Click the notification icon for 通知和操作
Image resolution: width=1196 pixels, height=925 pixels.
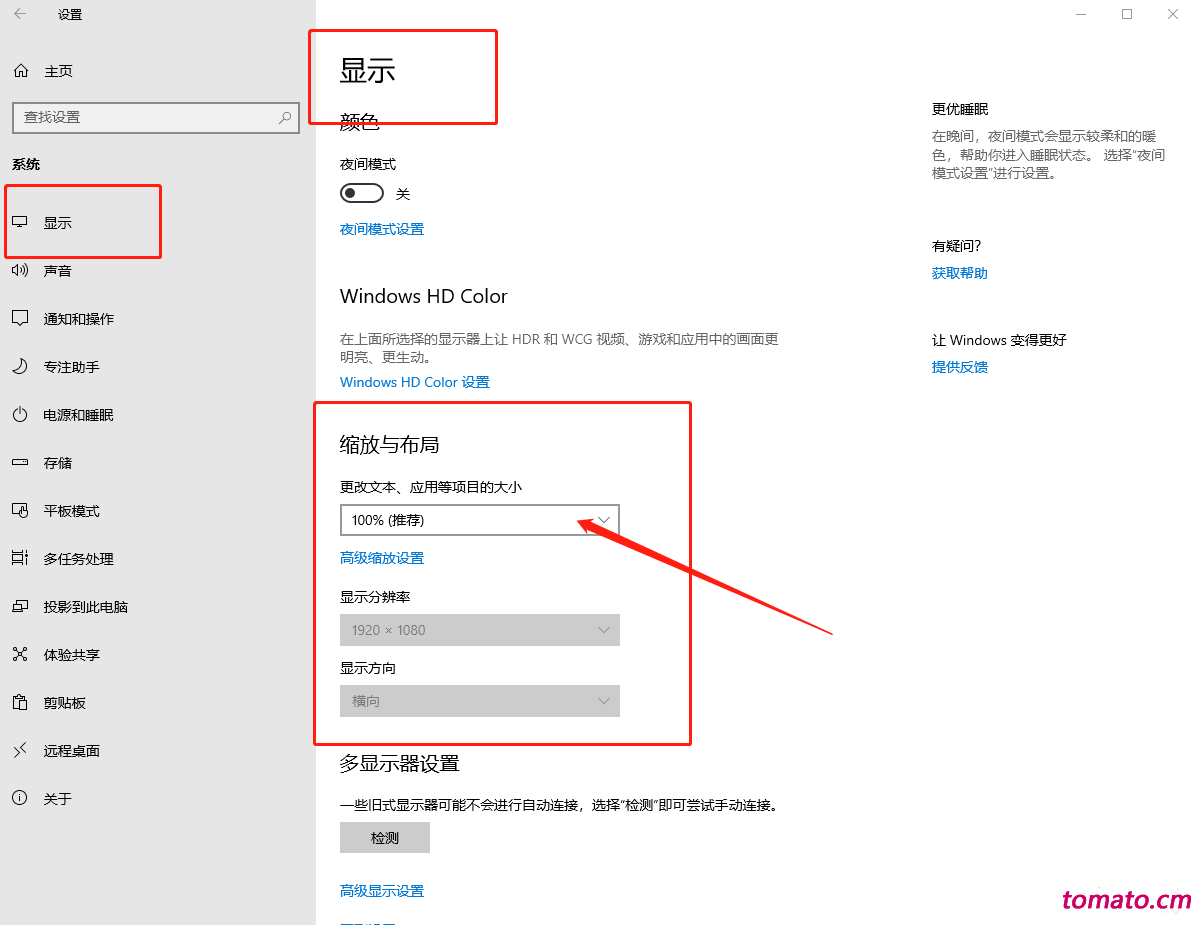pyautogui.click(x=20, y=318)
